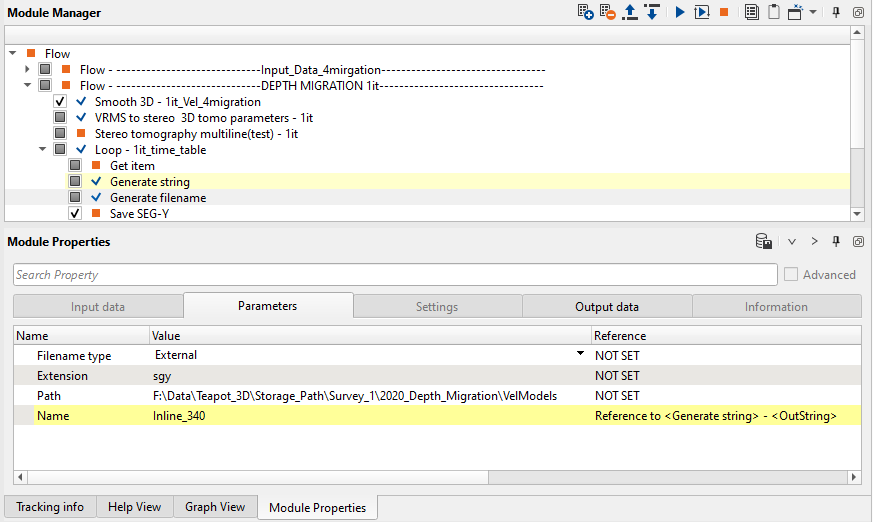Collapse the Loop - 1it_time_table node
This screenshot has width=873, height=522.
point(42,150)
